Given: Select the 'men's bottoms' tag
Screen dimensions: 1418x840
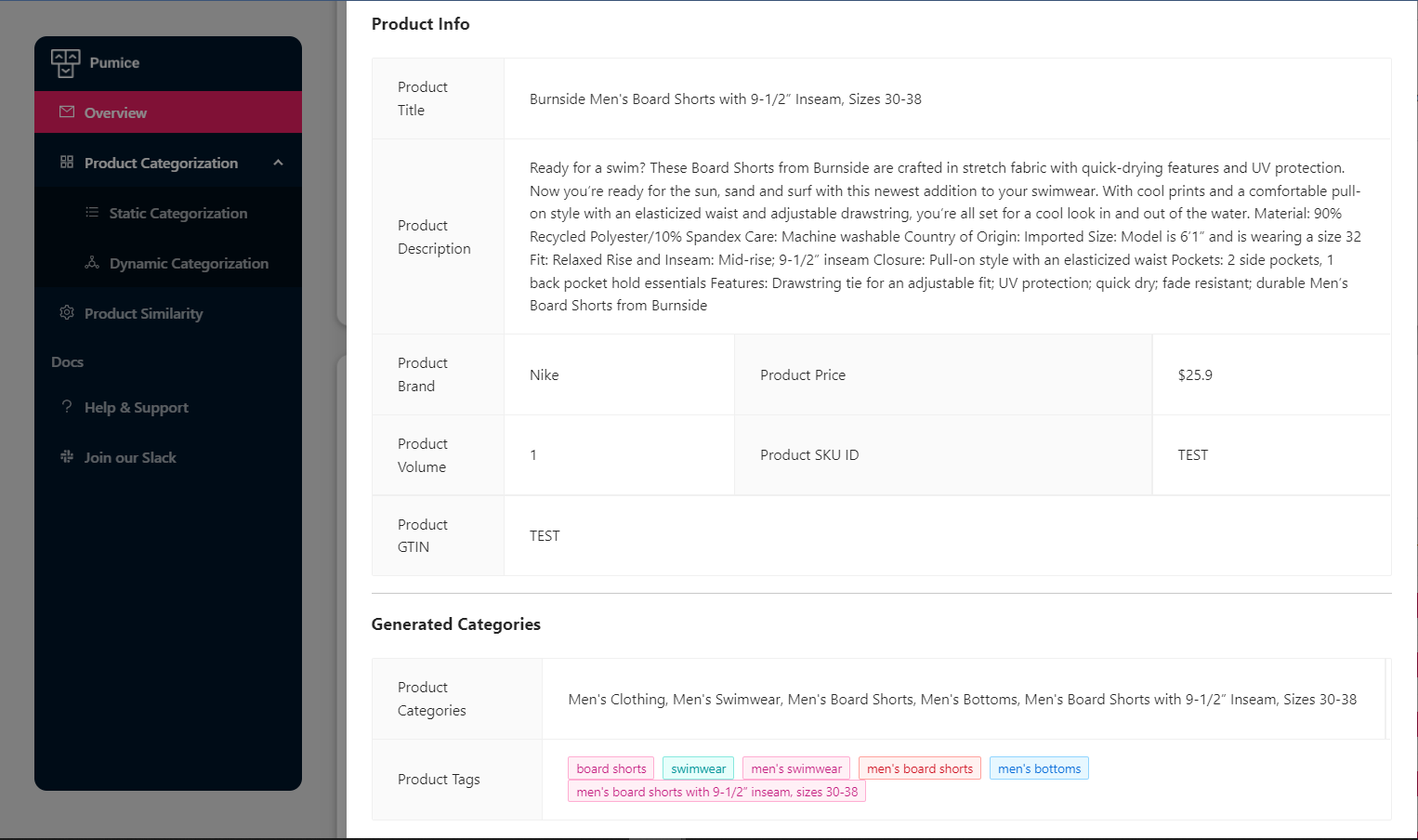Looking at the screenshot, I should (x=1039, y=768).
